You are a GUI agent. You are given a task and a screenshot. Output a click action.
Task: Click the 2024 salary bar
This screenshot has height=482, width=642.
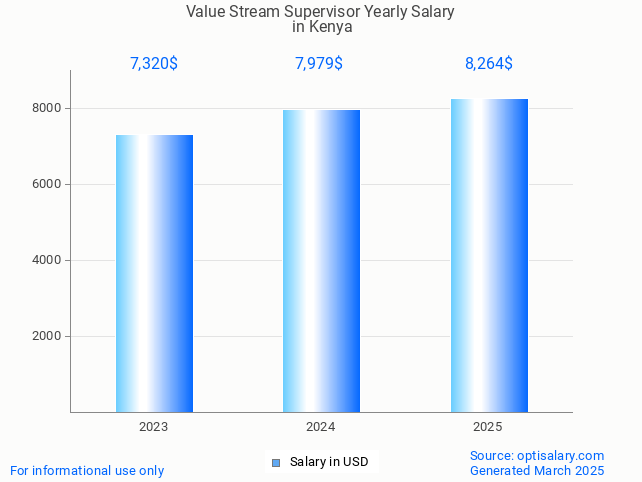321,261
